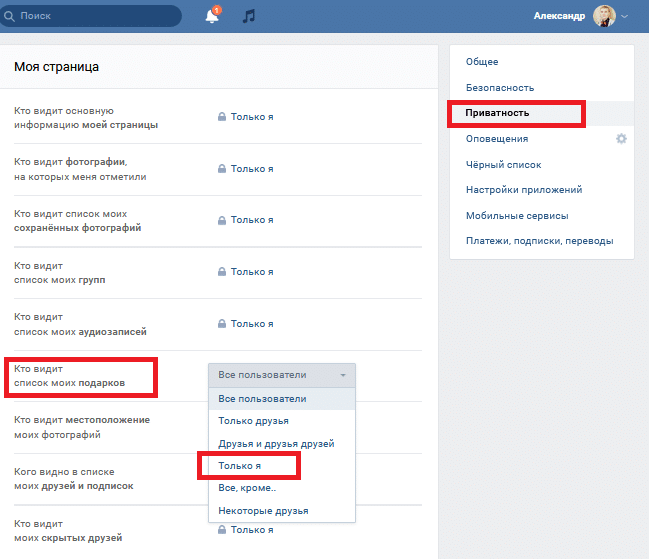Click the search magnifier icon
The width and height of the screenshot is (649, 559).
(x=10, y=16)
